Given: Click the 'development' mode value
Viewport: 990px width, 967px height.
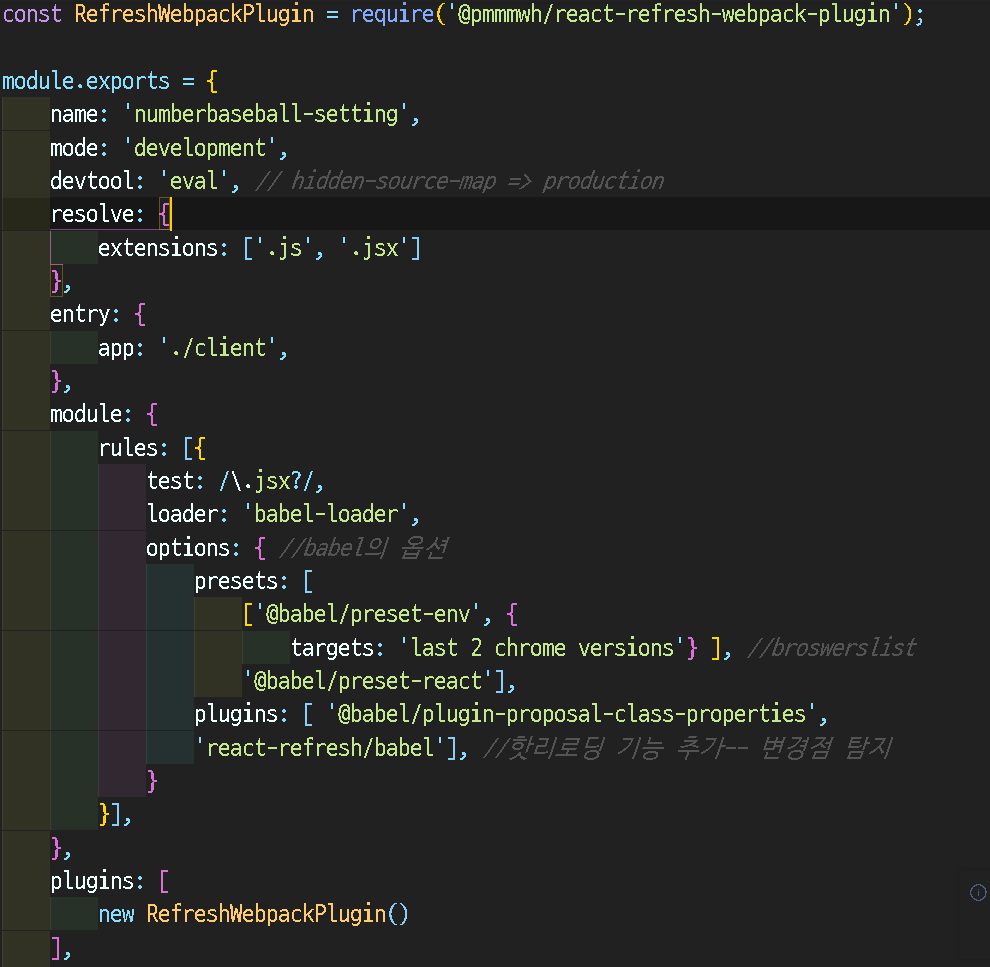Looking at the screenshot, I should 200,148.
